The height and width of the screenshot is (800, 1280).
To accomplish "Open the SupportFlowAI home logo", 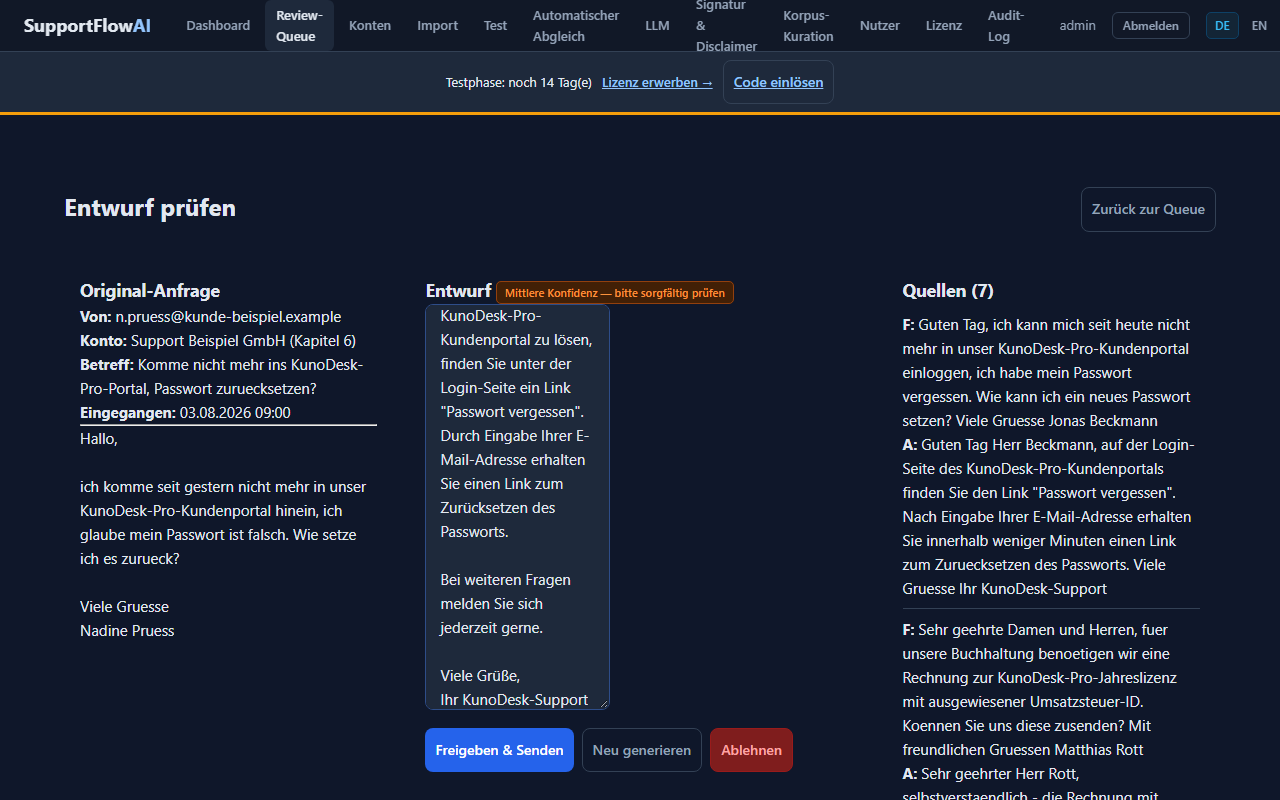I will (x=87, y=26).
